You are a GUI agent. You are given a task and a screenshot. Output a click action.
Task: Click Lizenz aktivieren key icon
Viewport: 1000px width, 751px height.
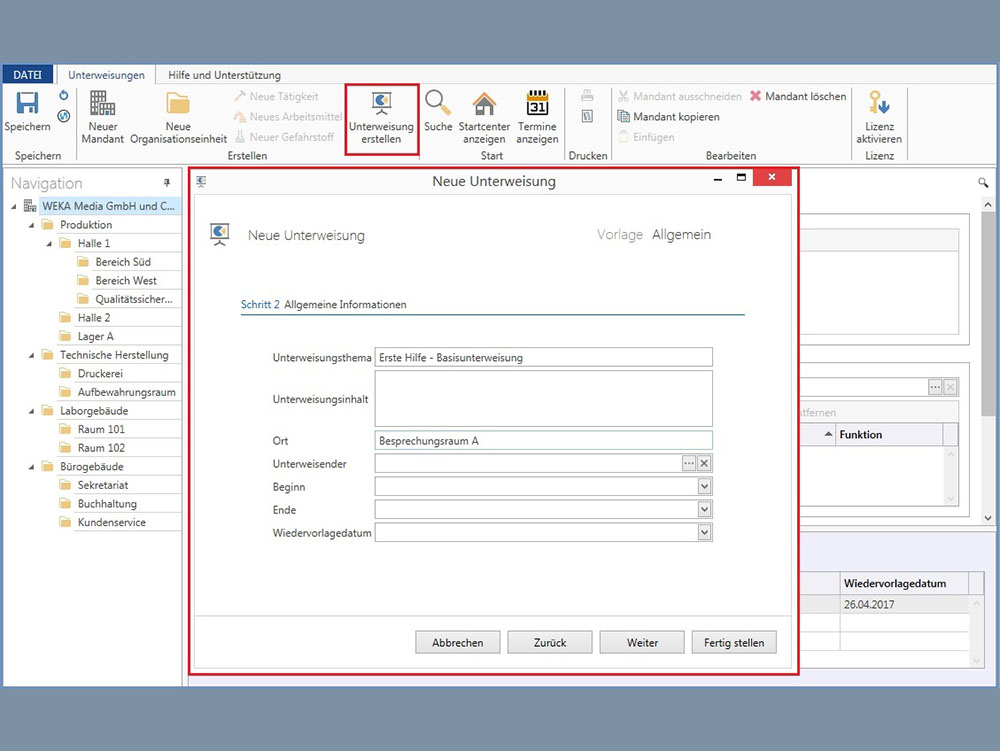(x=879, y=104)
